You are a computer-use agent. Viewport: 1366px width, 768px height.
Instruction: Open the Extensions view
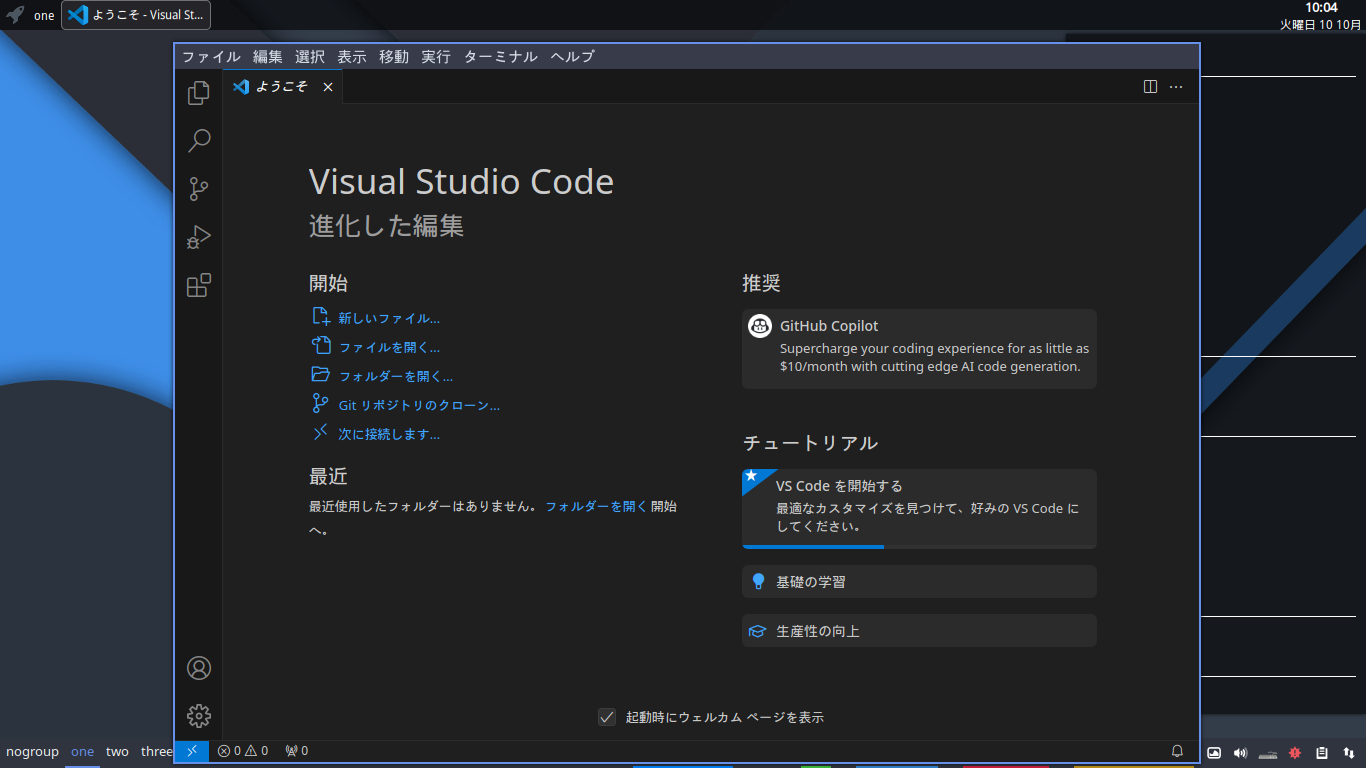tap(199, 286)
